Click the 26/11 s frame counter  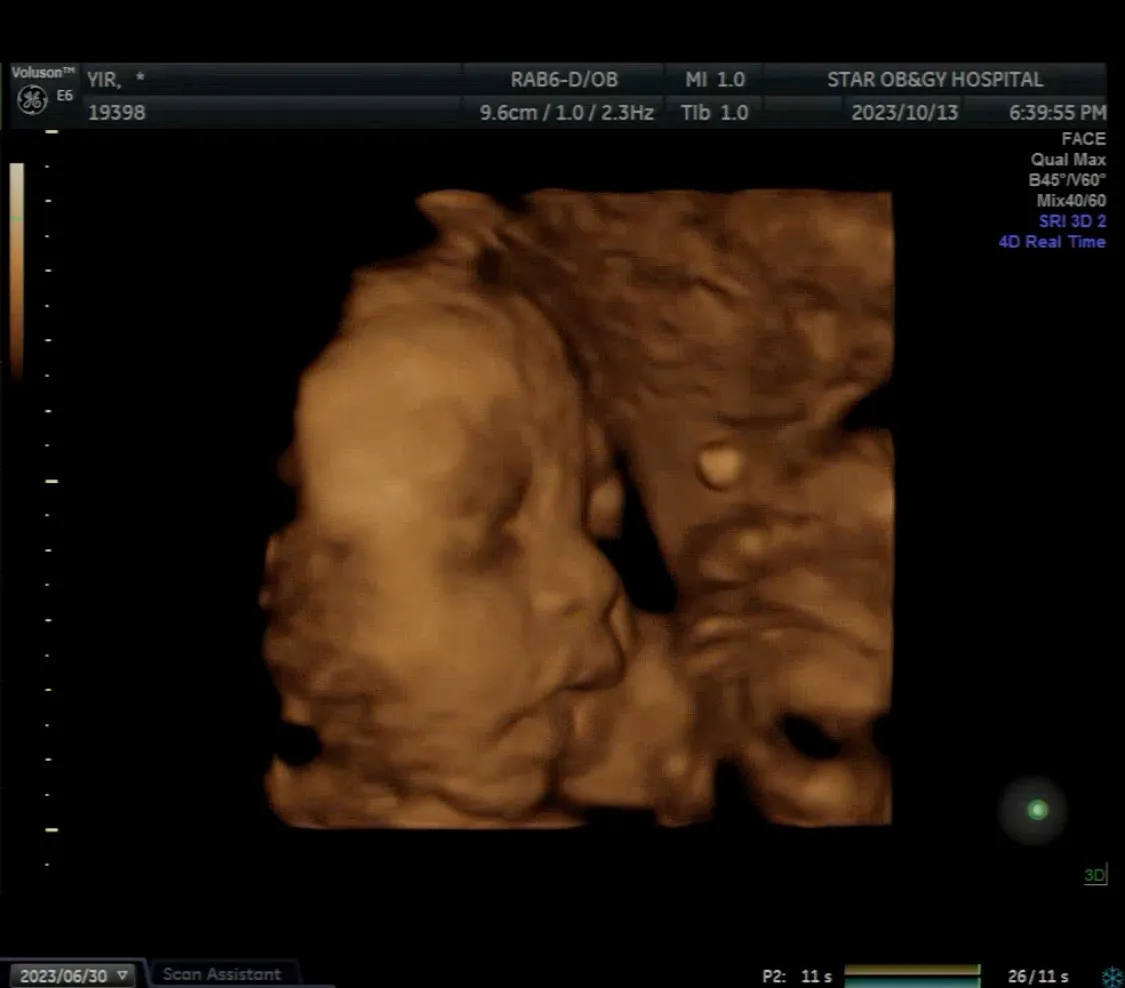click(x=1037, y=977)
